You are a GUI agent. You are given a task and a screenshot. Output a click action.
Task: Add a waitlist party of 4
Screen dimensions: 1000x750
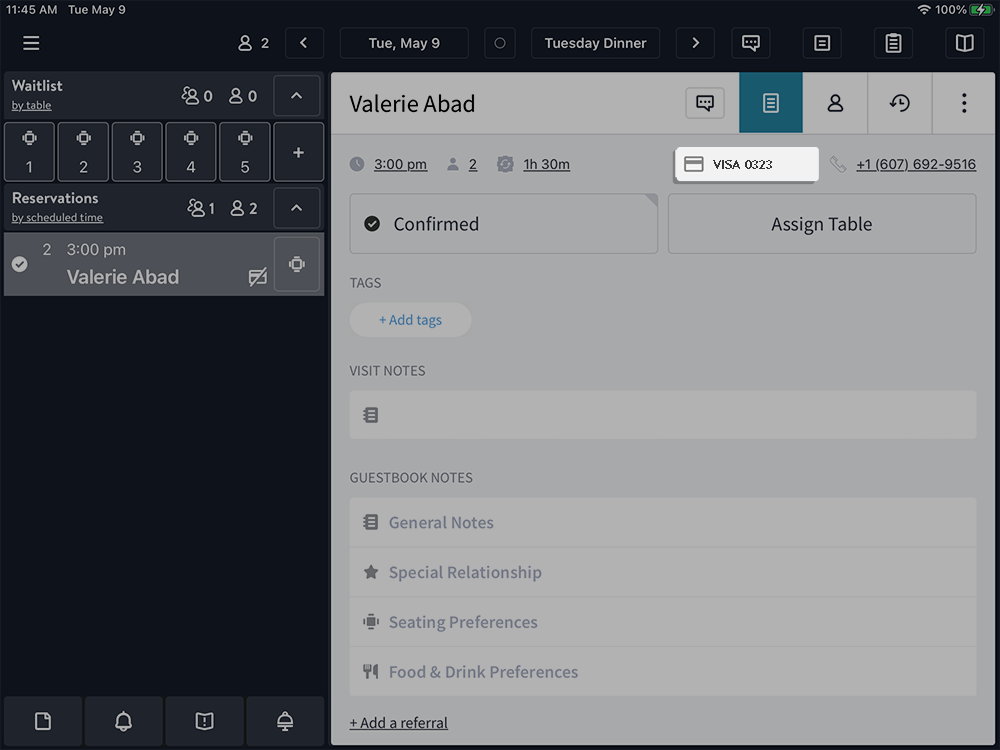(x=191, y=152)
